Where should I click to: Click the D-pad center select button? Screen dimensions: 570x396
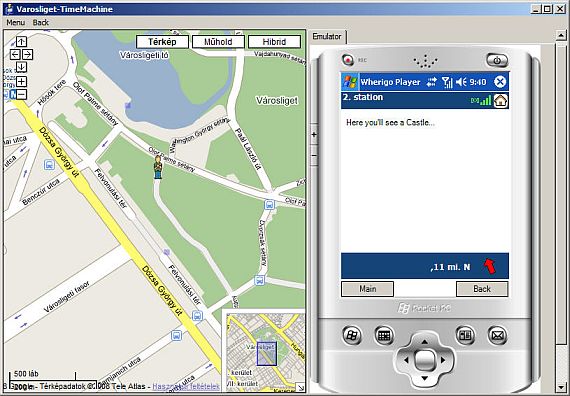click(425, 360)
